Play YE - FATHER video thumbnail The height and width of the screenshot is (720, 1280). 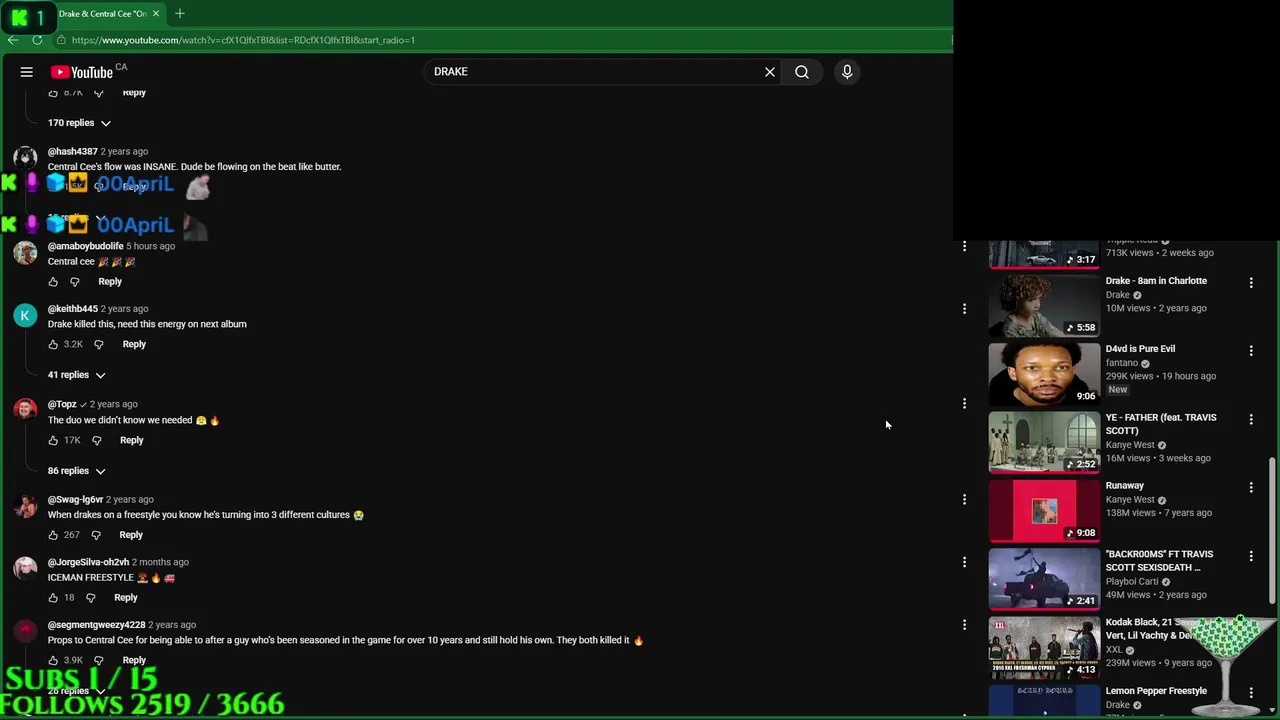point(1044,442)
